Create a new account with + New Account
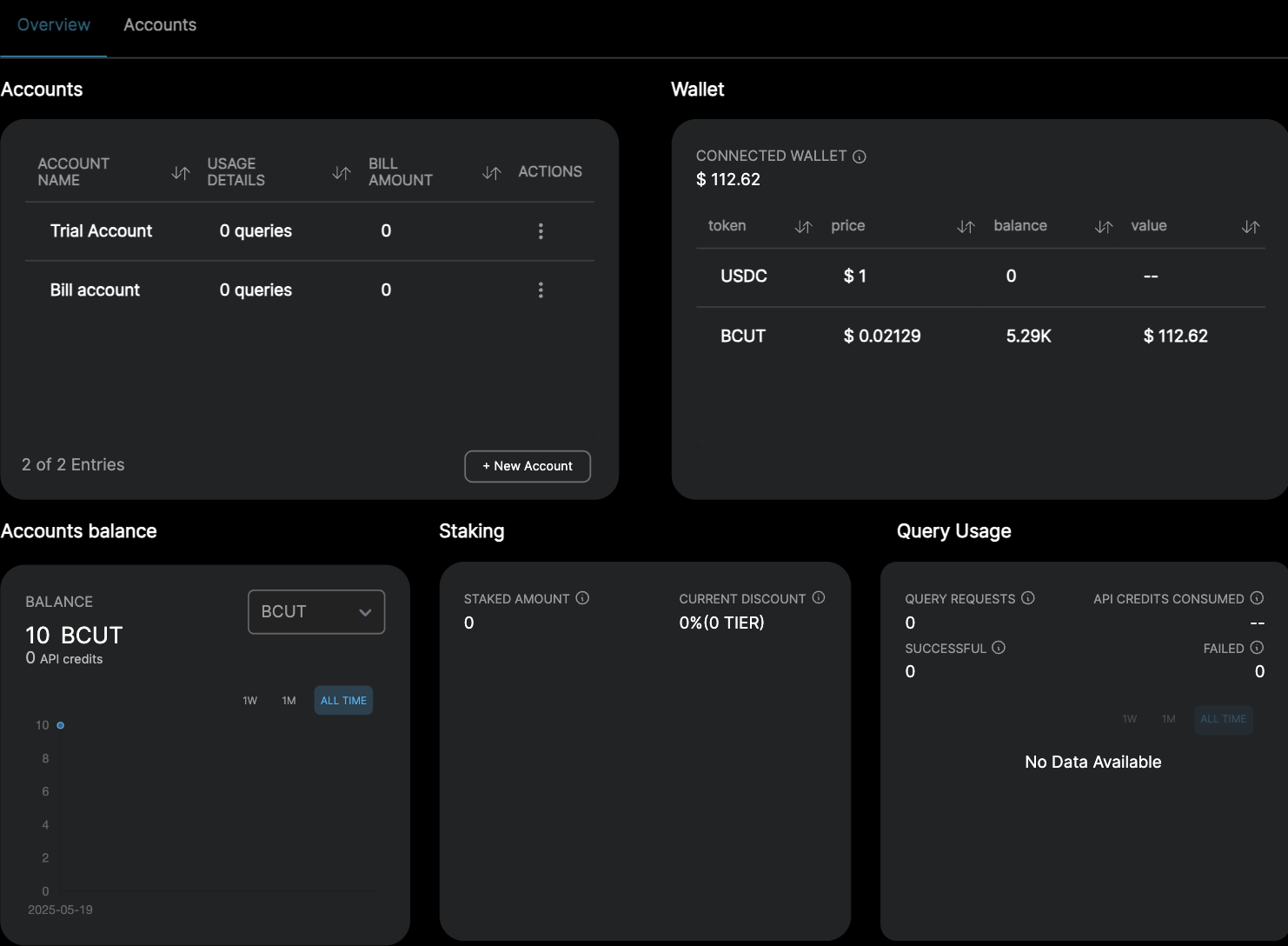Screen dimensions: 1288x946 528,466
